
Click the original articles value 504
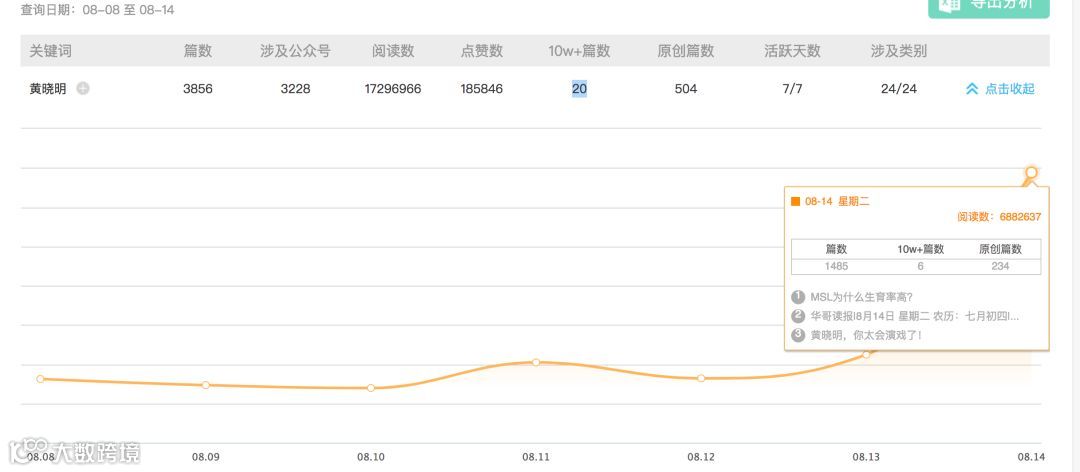point(686,89)
